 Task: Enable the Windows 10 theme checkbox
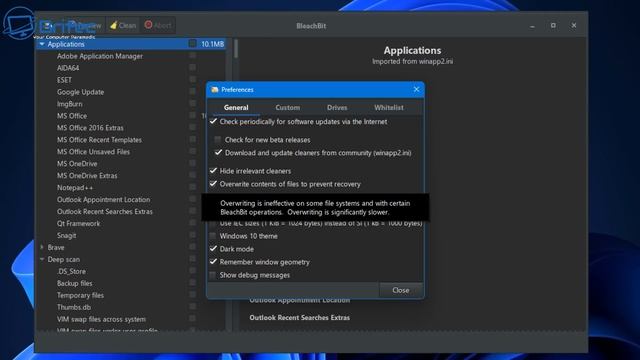click(x=213, y=236)
